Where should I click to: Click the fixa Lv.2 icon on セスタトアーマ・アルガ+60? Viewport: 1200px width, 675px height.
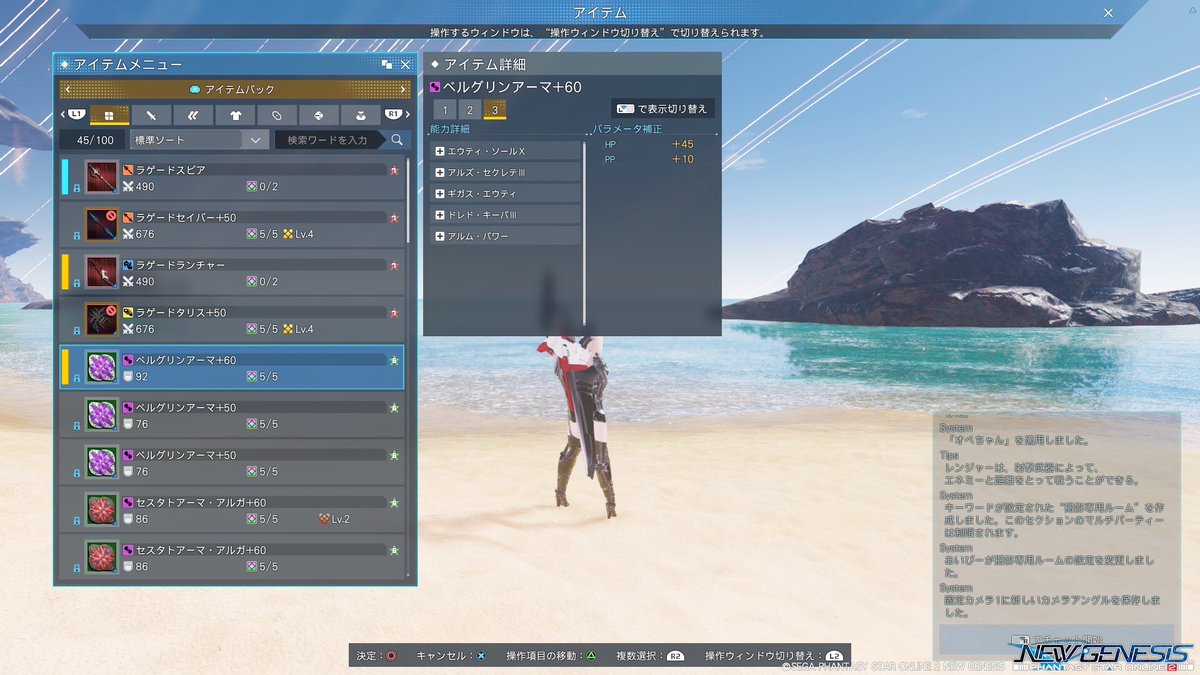tap(324, 519)
